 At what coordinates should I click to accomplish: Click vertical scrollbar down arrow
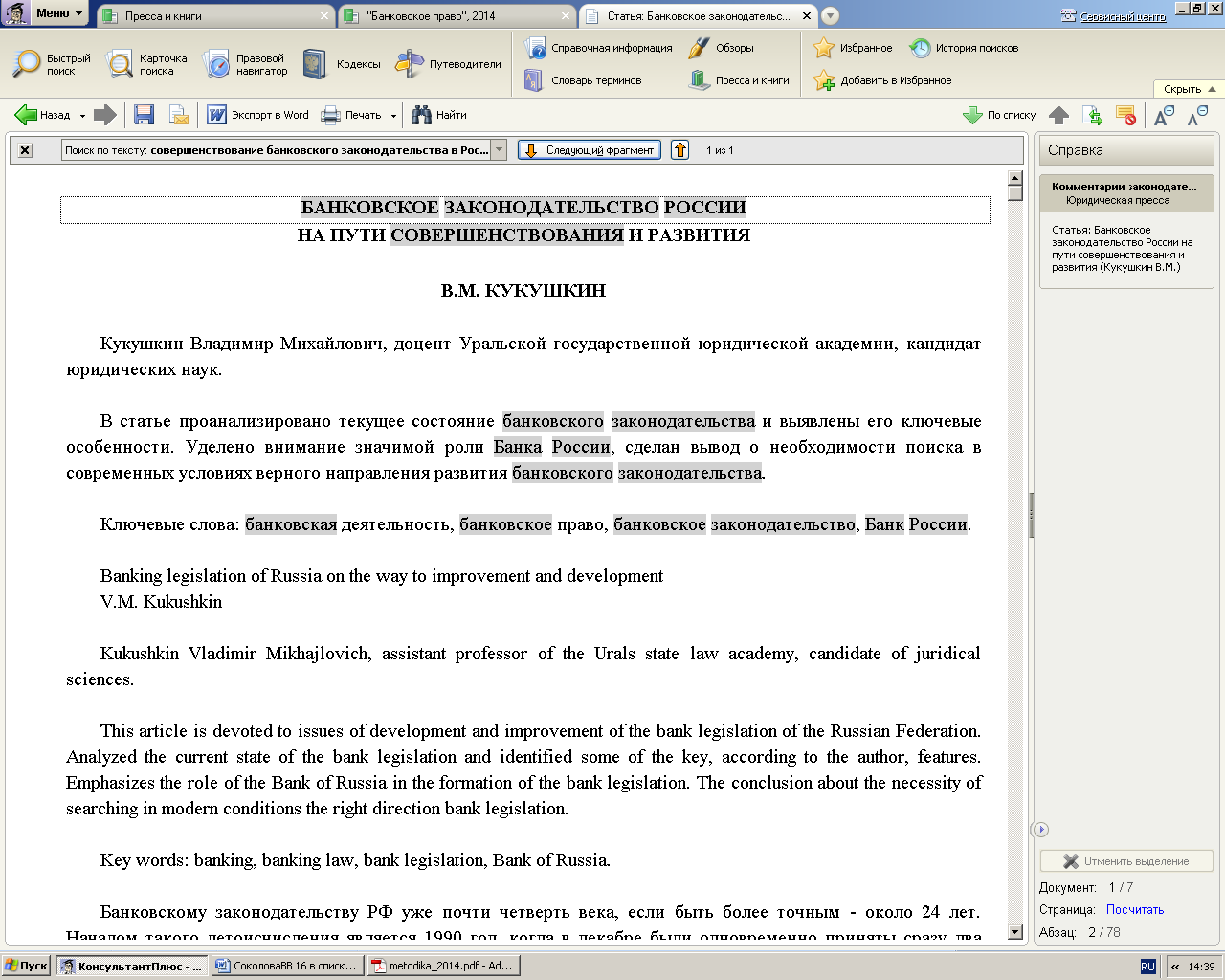coord(1015,933)
